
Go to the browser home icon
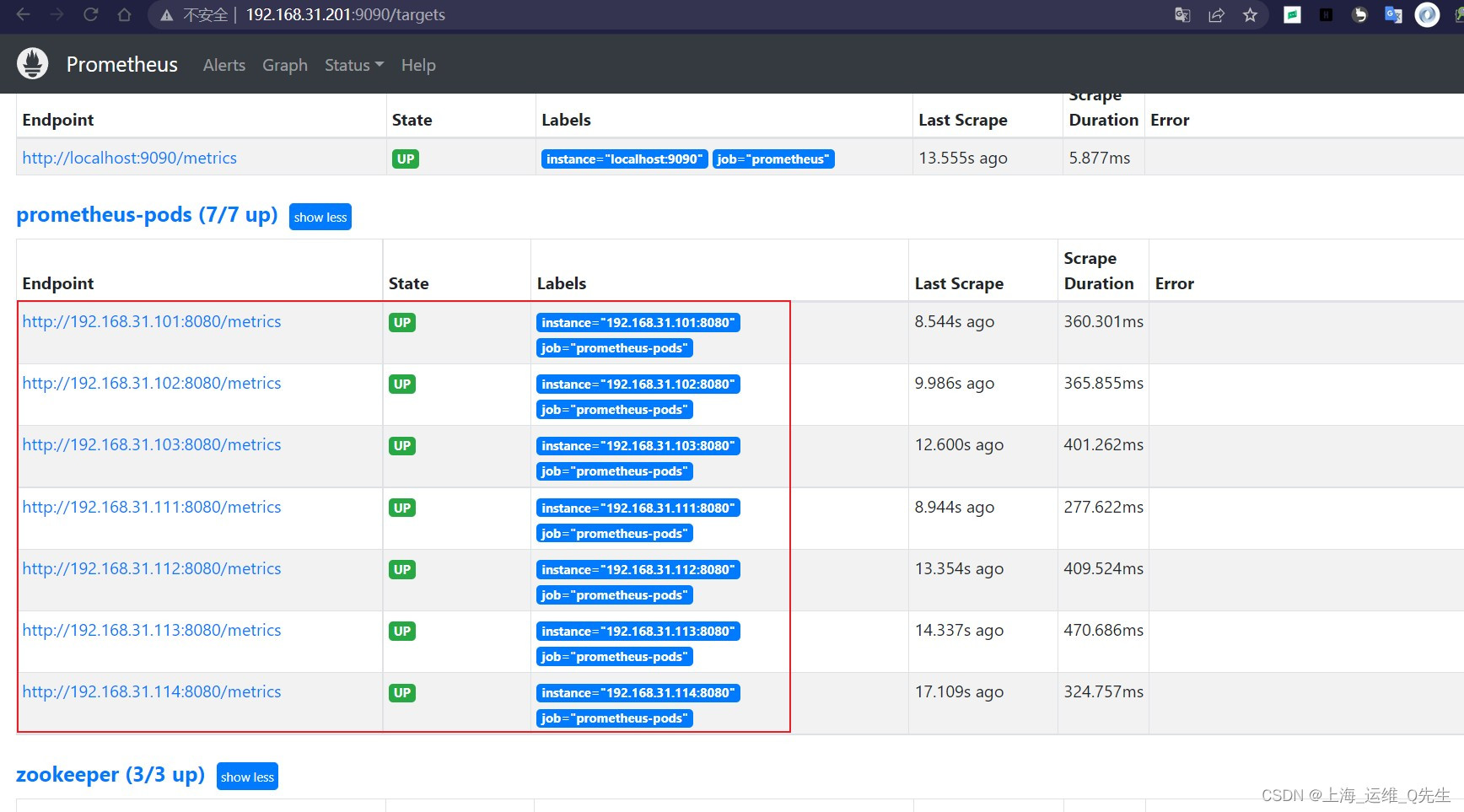[124, 14]
